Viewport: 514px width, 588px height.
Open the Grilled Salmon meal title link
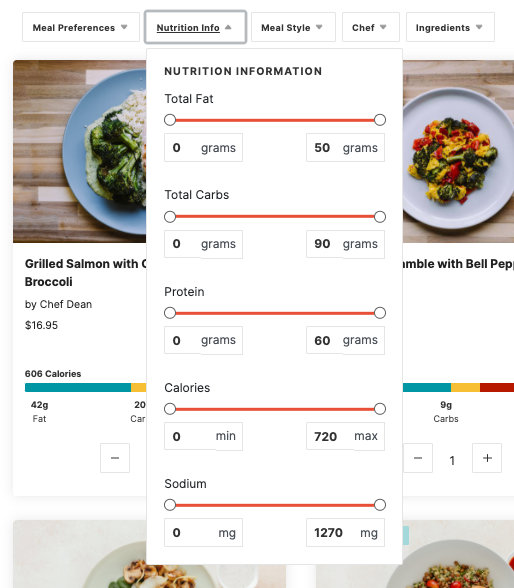tap(86, 273)
